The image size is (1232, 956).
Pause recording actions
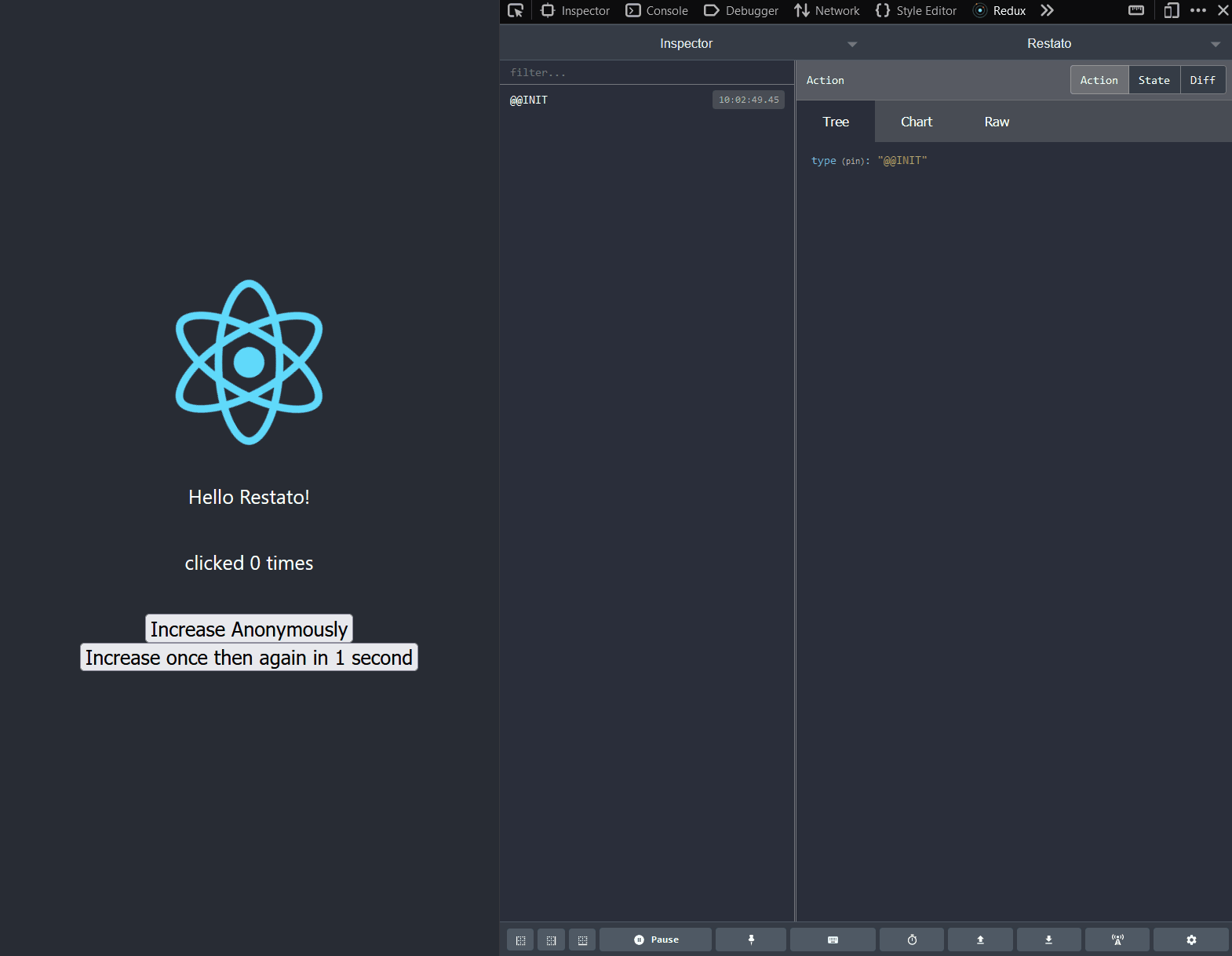point(656,940)
